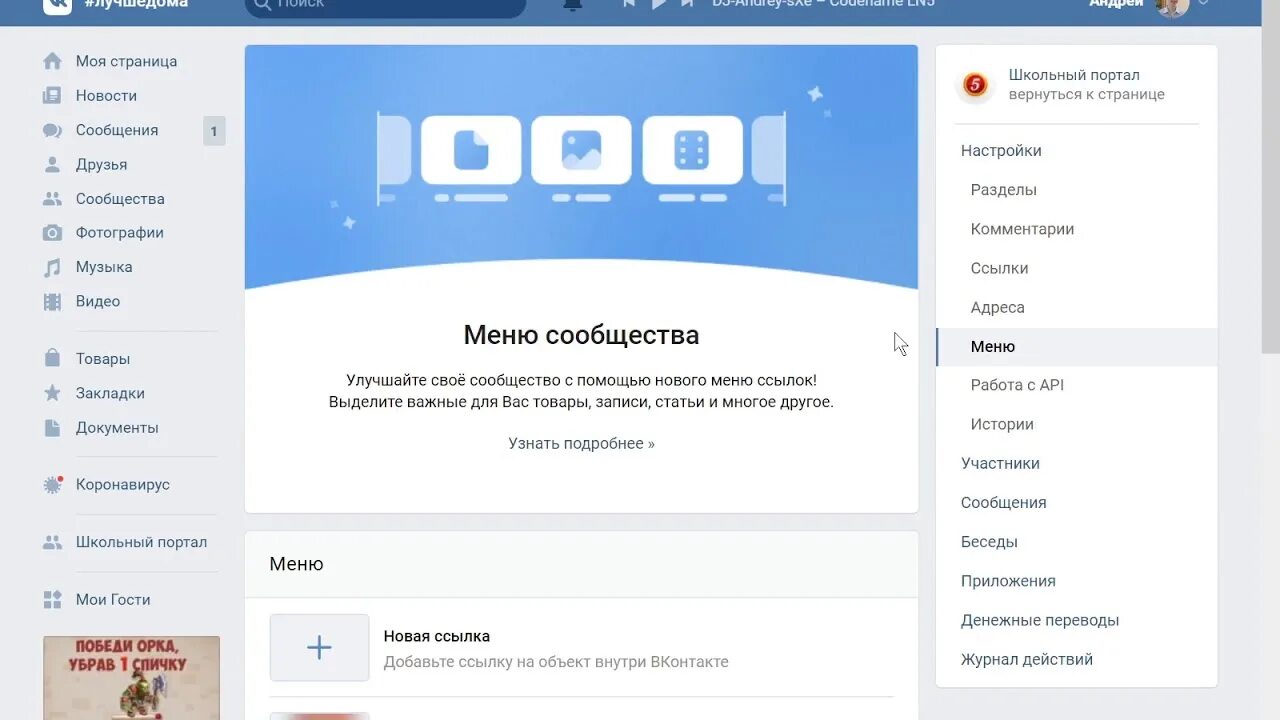Select Ссылки in the settings panel

point(999,268)
